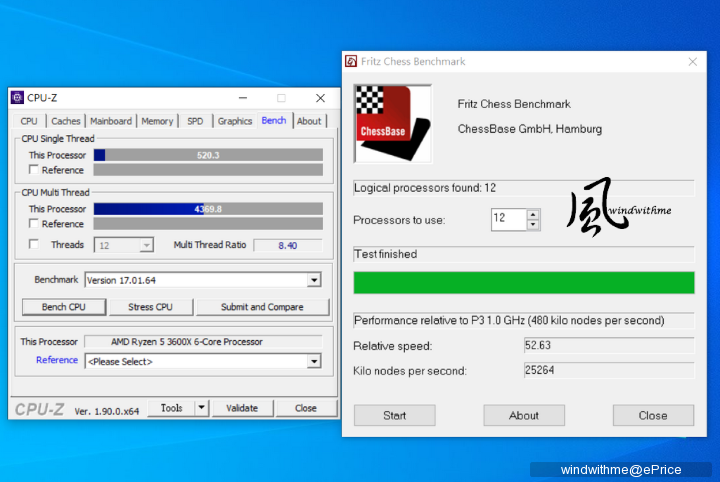This screenshot has height=482, width=720.
Task: Click the Single Thread score bar showing 520.3
Action: click(x=208, y=155)
